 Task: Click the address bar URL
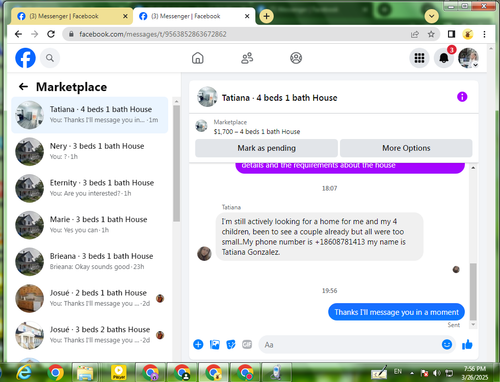[153, 34]
